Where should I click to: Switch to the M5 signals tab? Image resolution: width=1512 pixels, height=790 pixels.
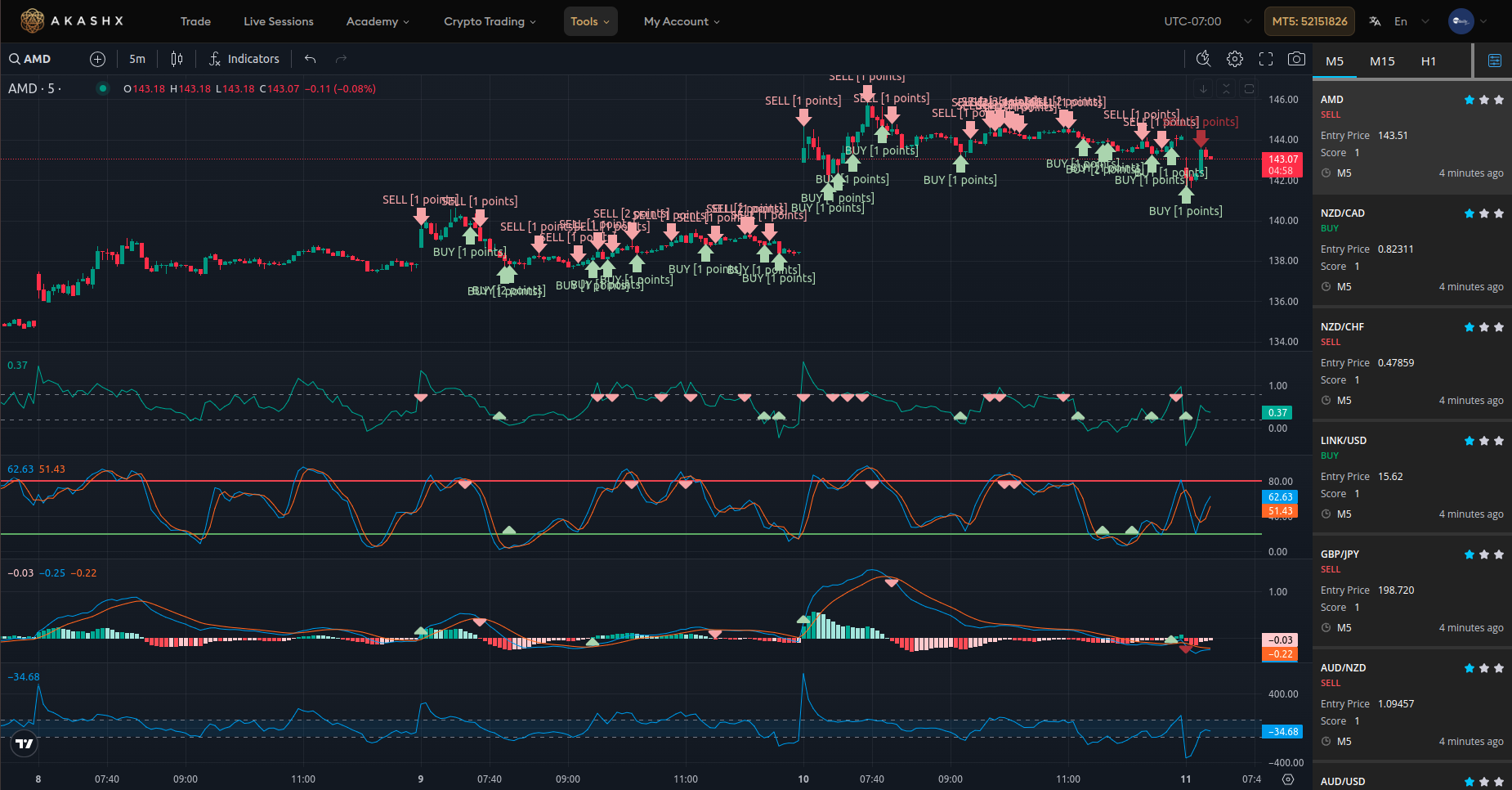coord(1335,61)
